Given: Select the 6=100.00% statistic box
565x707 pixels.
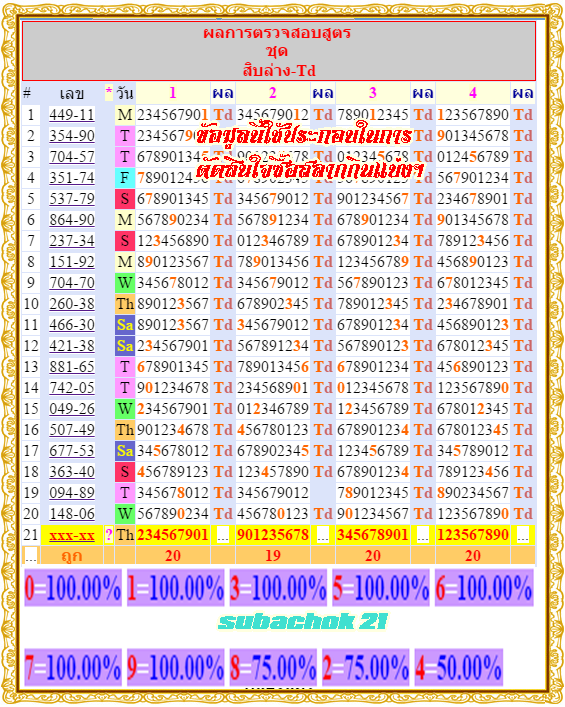Looking at the screenshot, I should (484, 588).
